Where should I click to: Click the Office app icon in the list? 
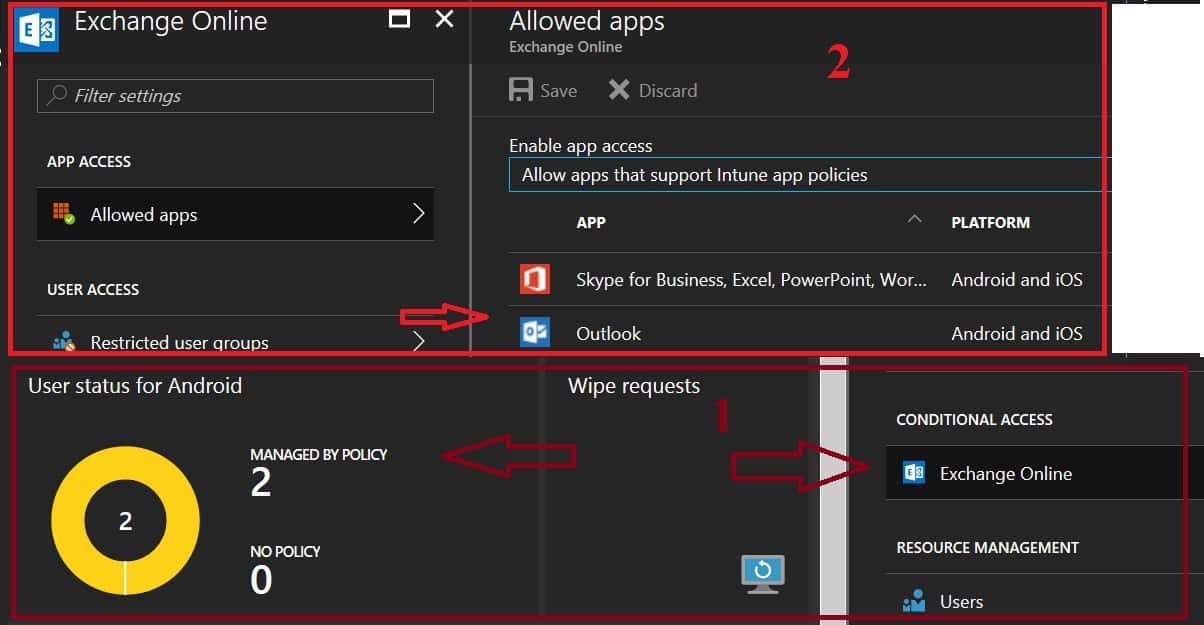pyautogui.click(x=535, y=279)
